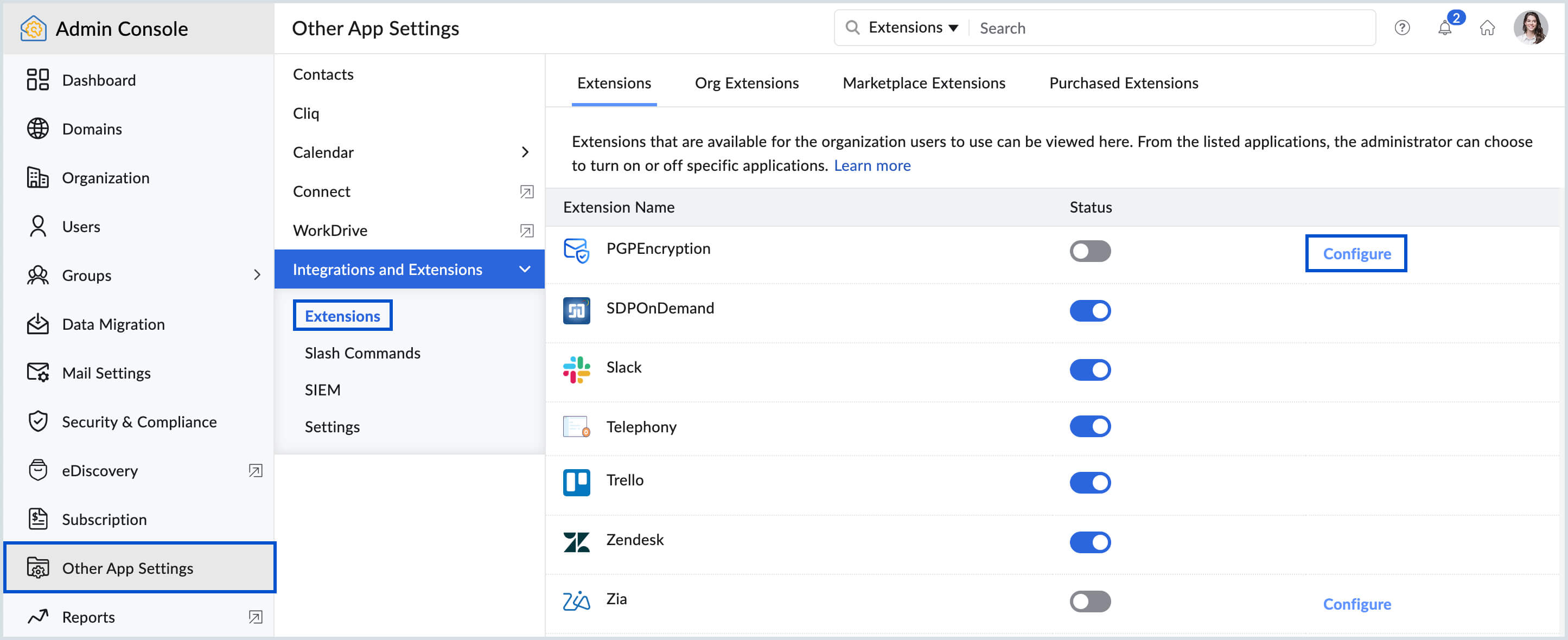Open the notifications bell icon
Viewport: 1568px width, 640px height.
point(1445,27)
